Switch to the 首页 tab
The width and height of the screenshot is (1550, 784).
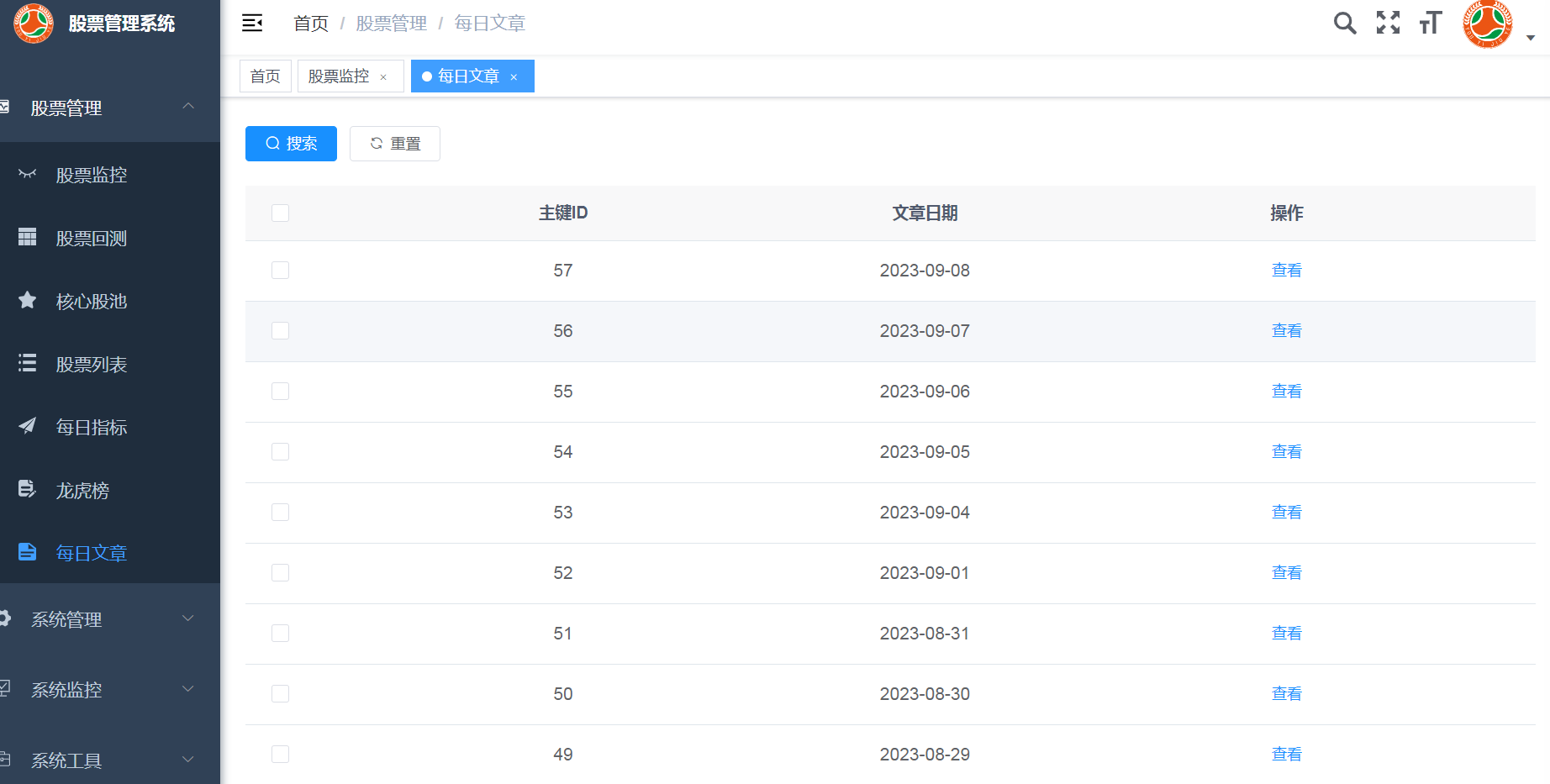click(266, 76)
